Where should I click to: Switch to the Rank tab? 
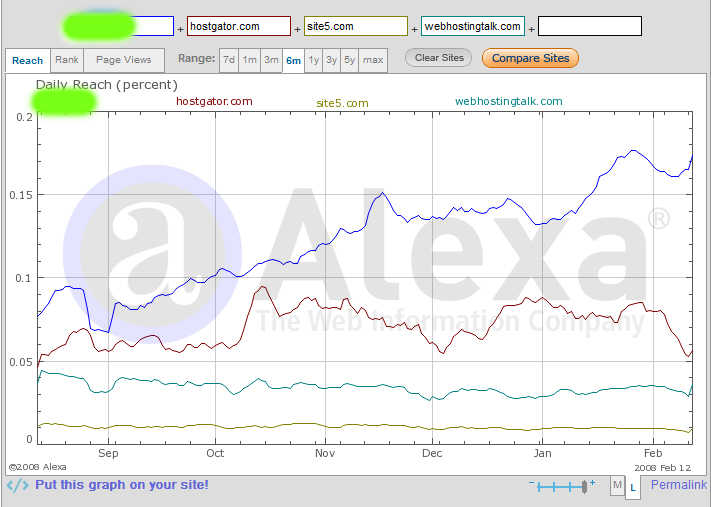coord(67,60)
